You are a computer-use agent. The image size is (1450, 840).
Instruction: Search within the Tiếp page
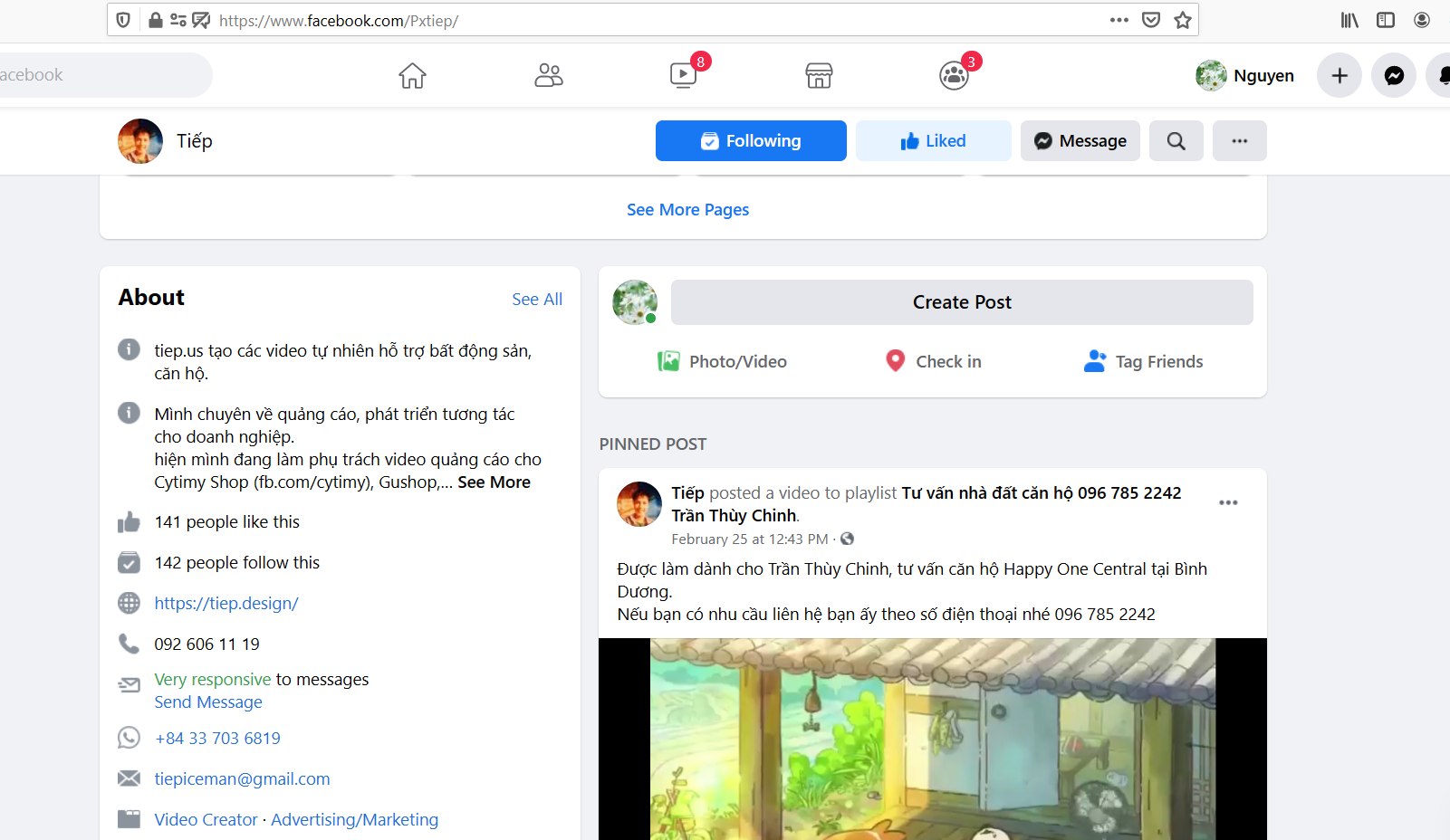(1176, 140)
